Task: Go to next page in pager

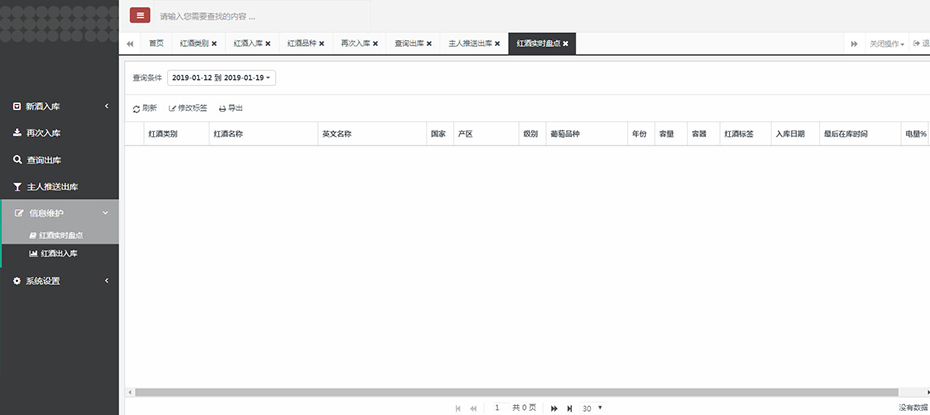Action: (554, 408)
